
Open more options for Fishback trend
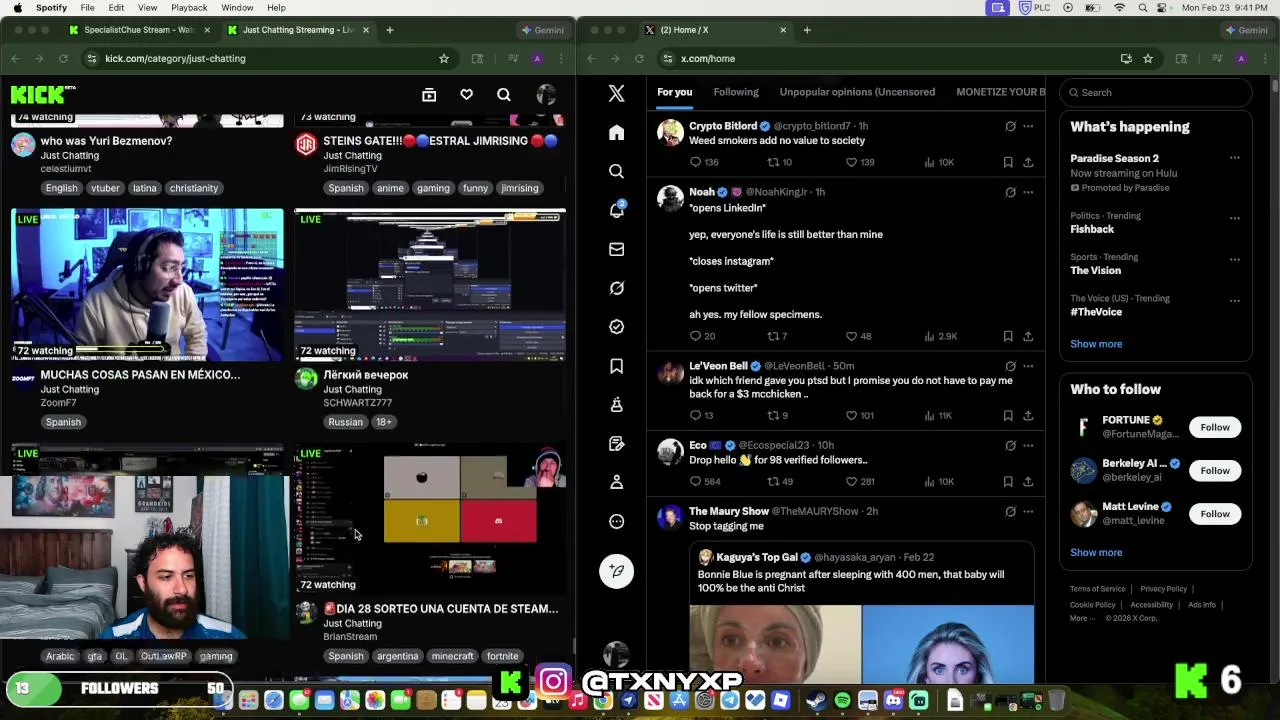pyautogui.click(x=1235, y=217)
